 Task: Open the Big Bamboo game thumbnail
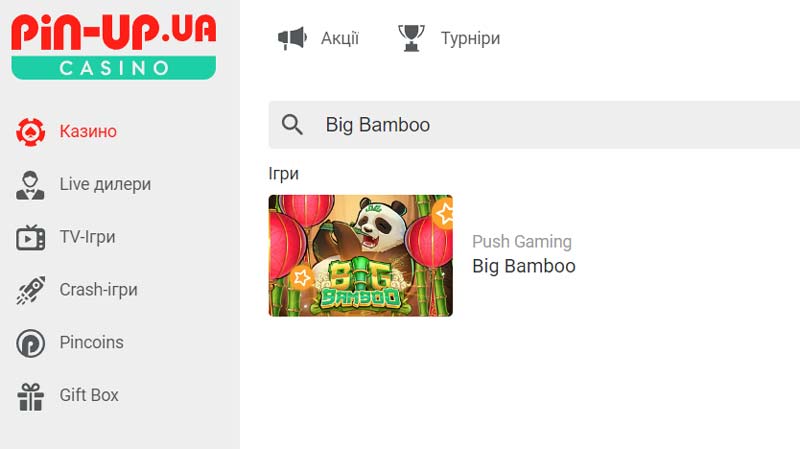[x=360, y=256]
